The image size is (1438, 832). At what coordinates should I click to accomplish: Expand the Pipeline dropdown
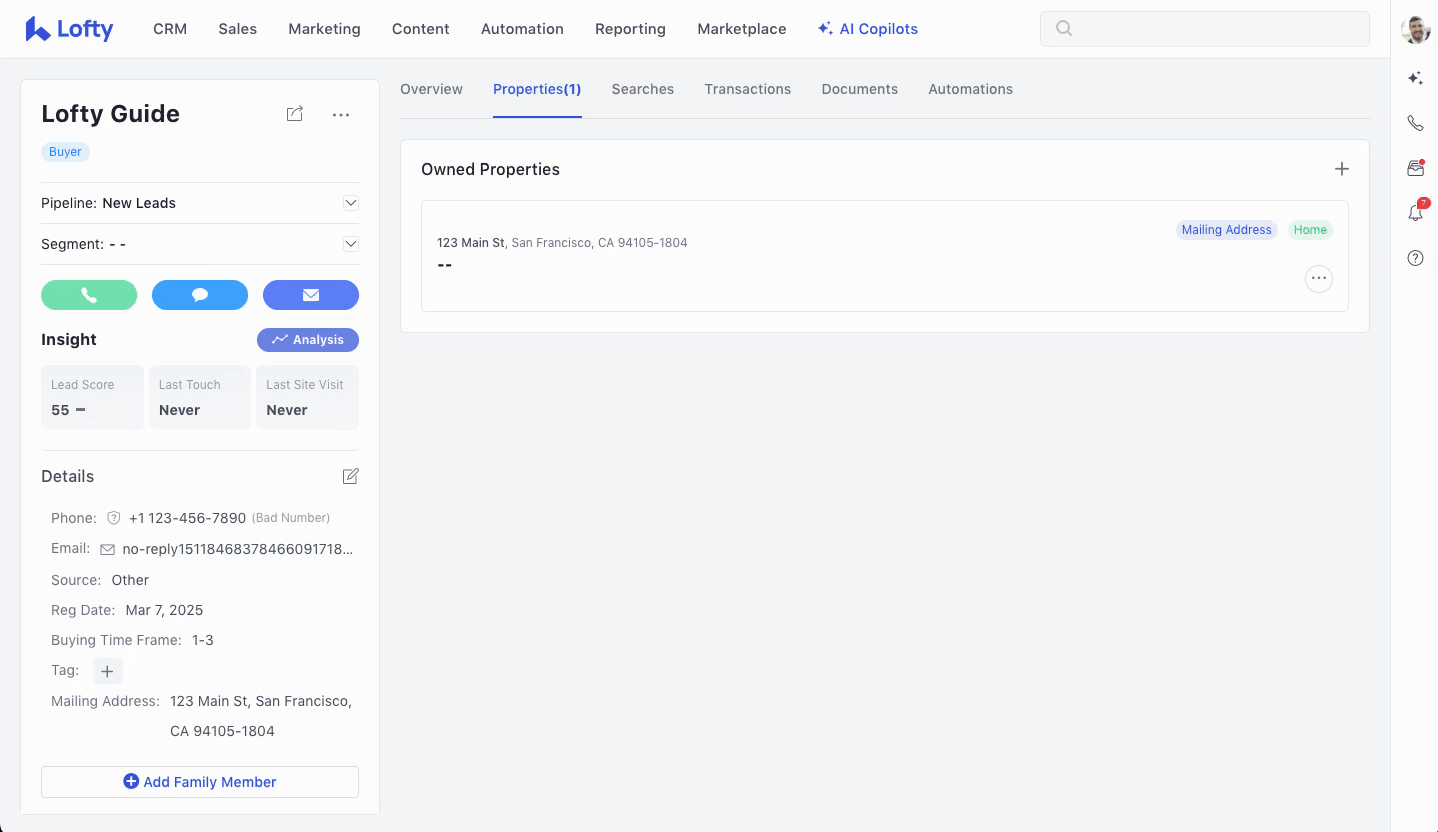pos(351,203)
